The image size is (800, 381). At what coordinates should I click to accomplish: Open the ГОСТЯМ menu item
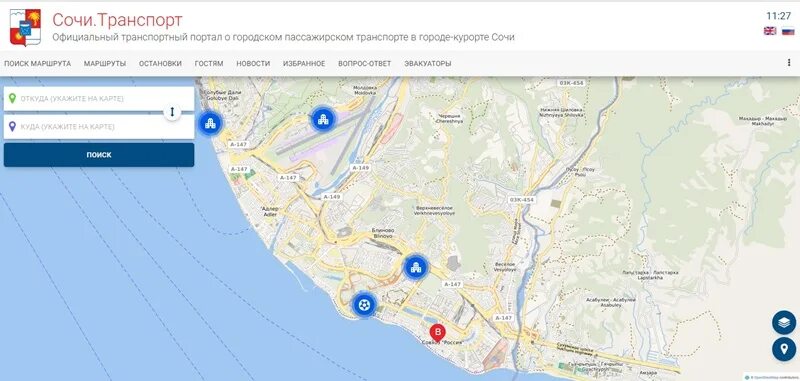pos(209,64)
